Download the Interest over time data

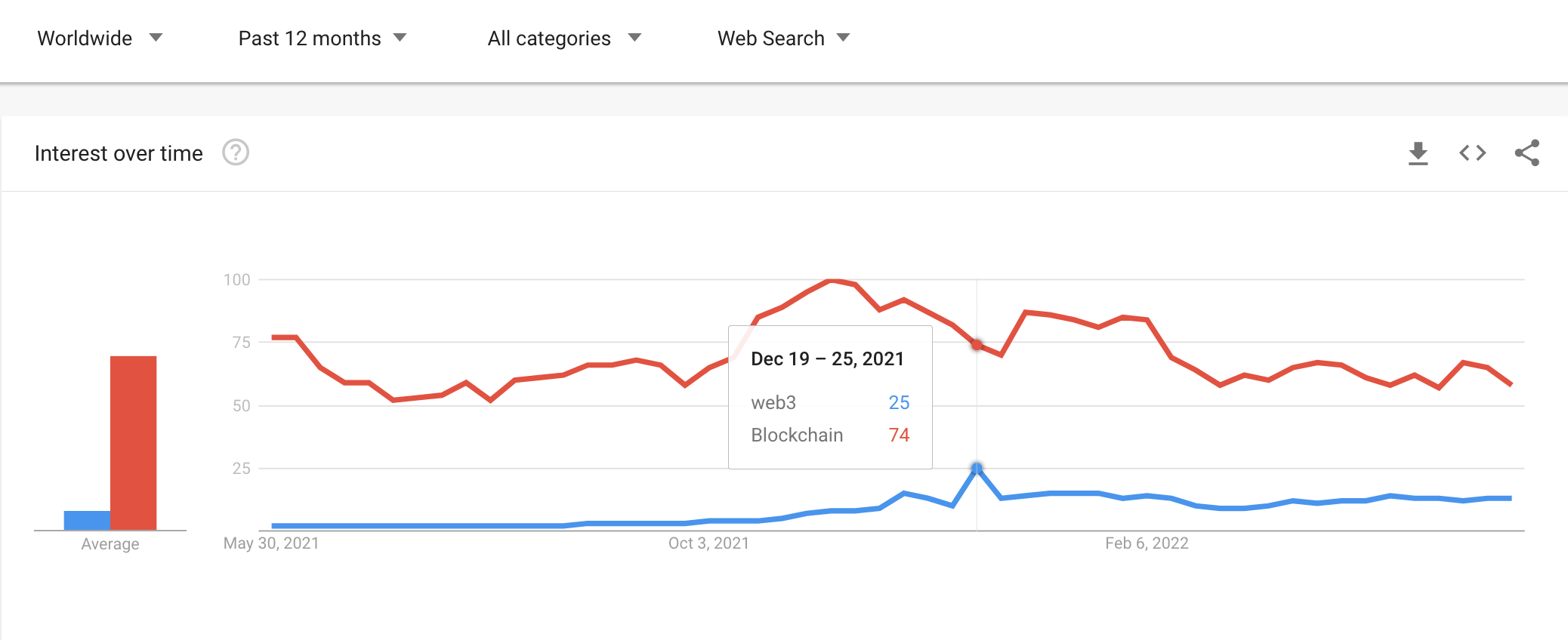[1418, 153]
